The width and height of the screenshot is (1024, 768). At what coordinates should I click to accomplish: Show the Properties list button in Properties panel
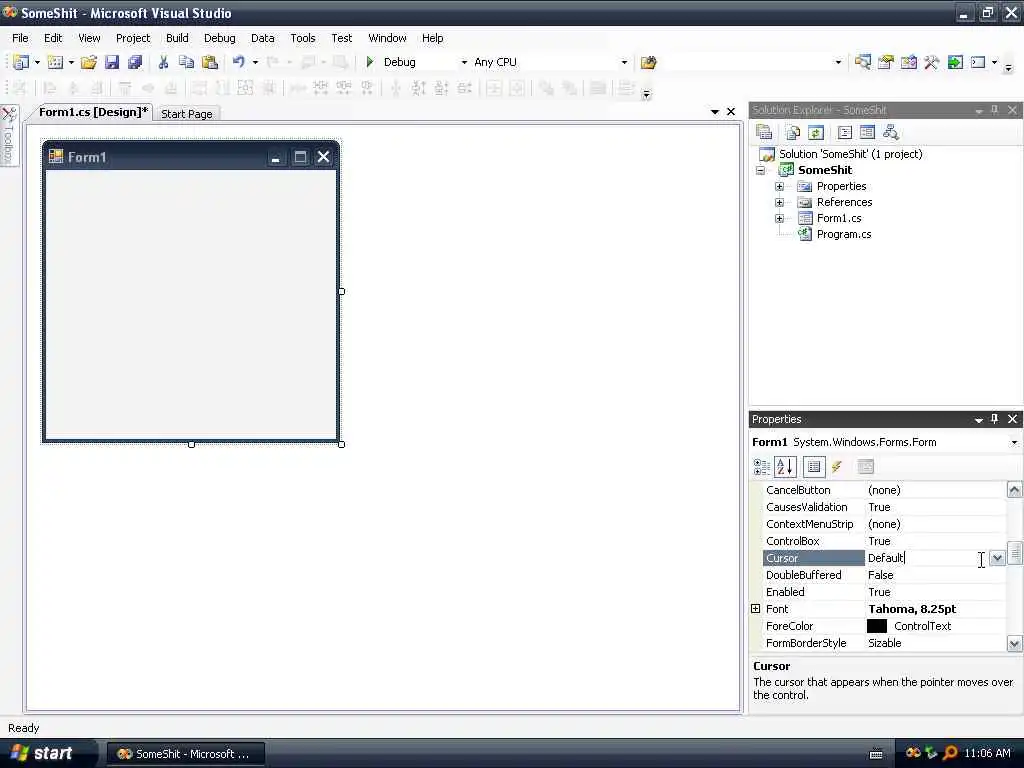[x=814, y=466]
